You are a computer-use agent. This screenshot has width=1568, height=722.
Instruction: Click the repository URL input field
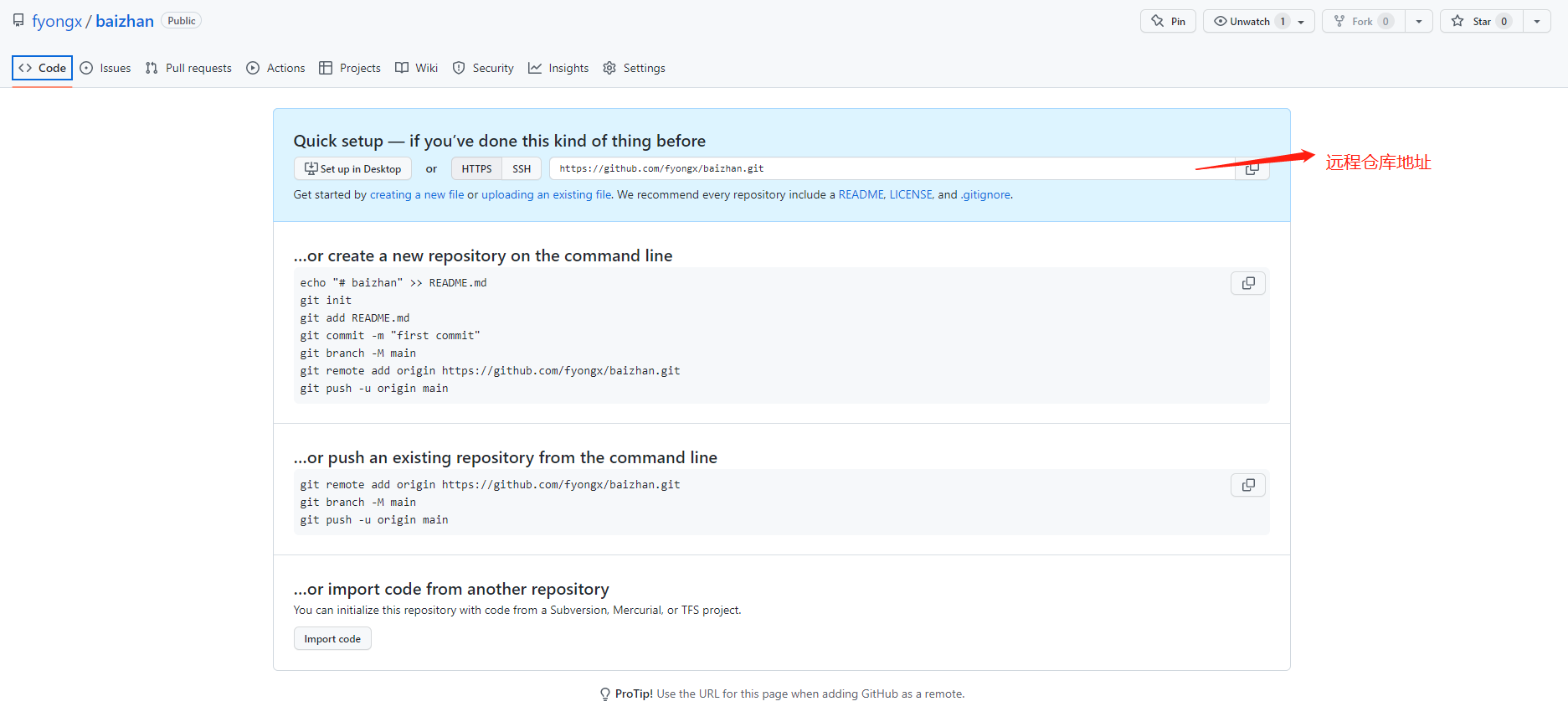892,168
